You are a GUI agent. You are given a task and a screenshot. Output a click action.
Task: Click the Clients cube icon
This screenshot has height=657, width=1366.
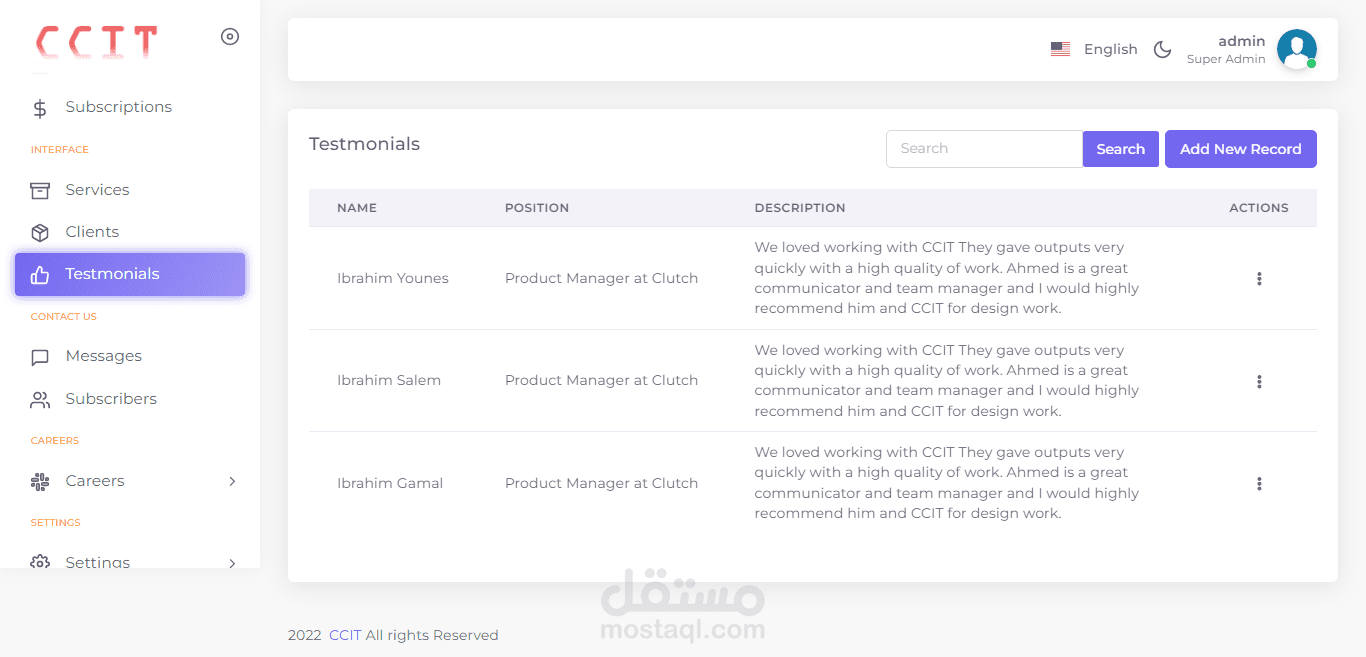pos(40,232)
